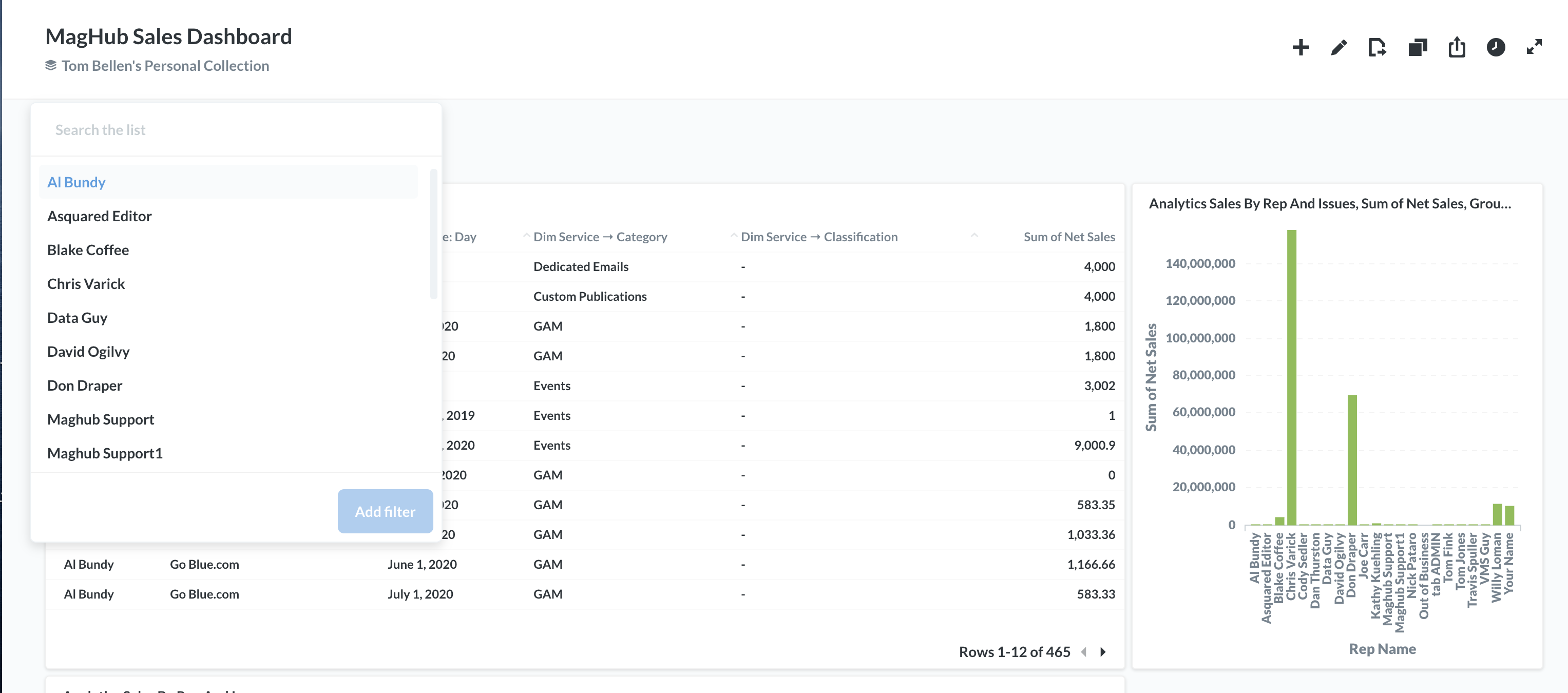Image resolution: width=1568 pixels, height=693 pixels.
Task: Click the collection icon beside Tom Bellen's Personal Collection
Action: click(x=50, y=65)
